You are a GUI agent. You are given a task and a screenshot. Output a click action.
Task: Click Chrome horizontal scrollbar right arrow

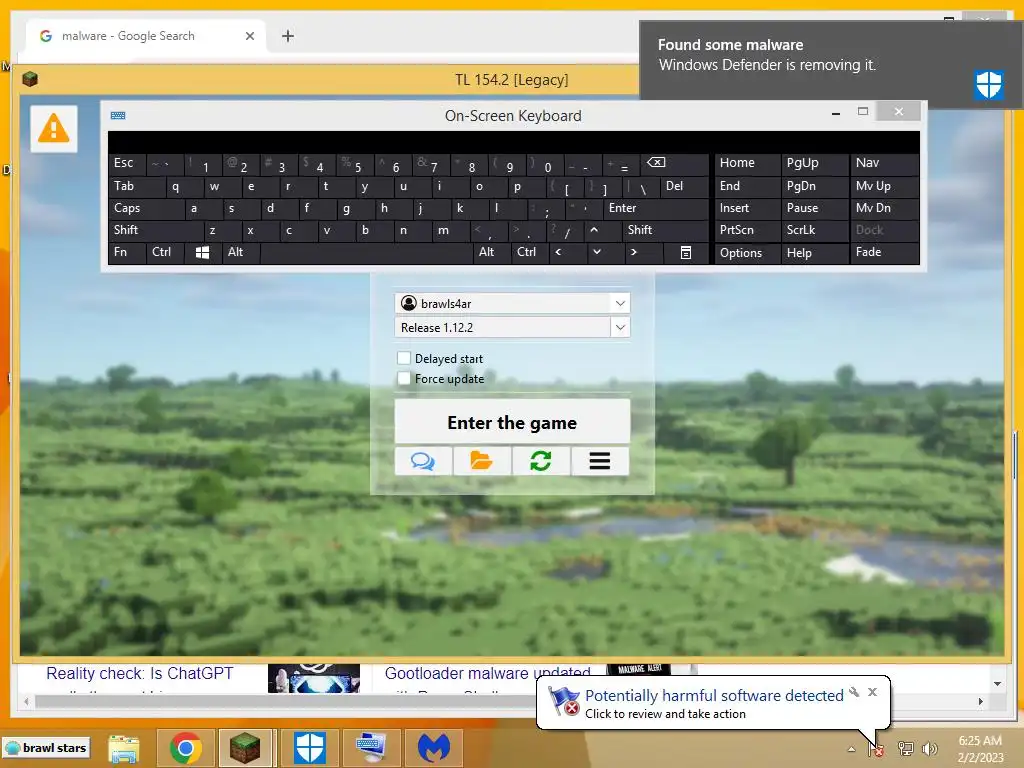981,701
